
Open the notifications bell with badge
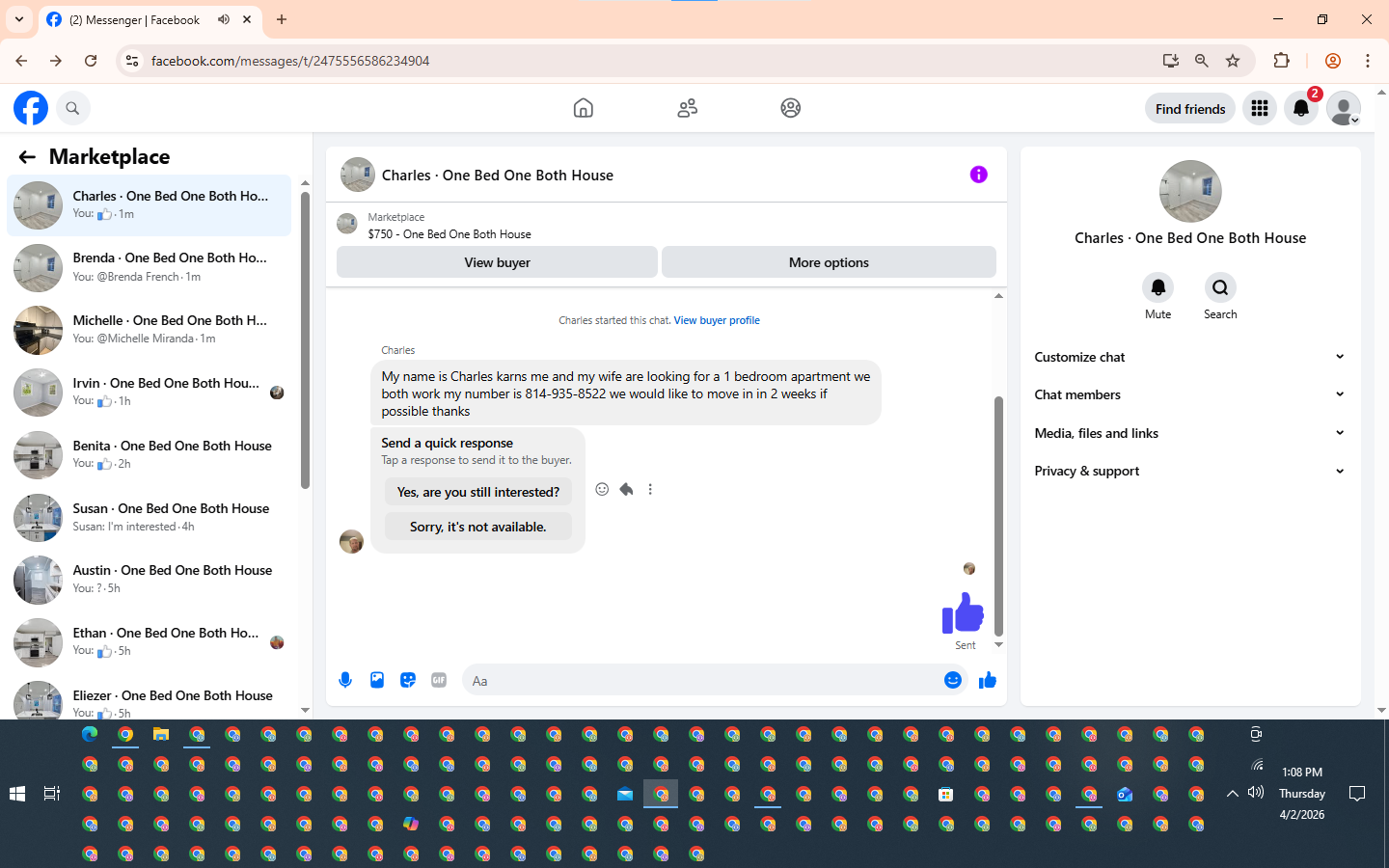click(1301, 109)
